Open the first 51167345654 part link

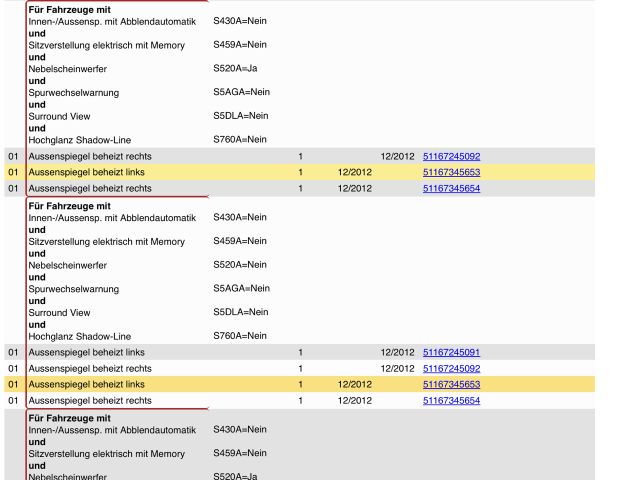[x=451, y=188]
